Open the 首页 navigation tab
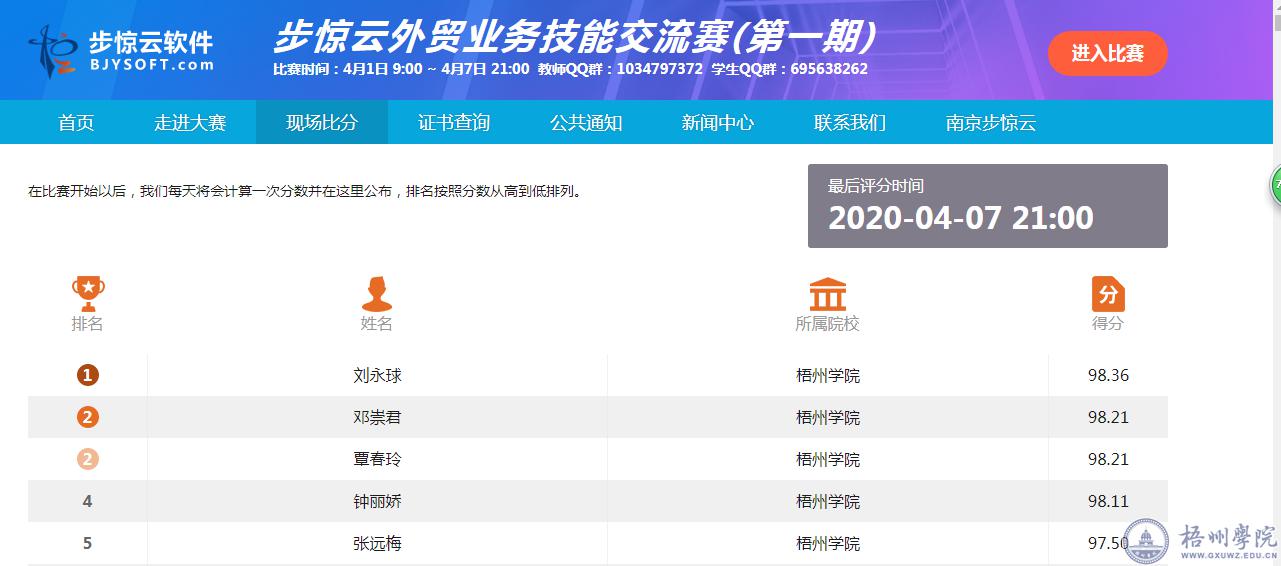Image resolution: width=1281 pixels, height=566 pixels. pos(76,123)
